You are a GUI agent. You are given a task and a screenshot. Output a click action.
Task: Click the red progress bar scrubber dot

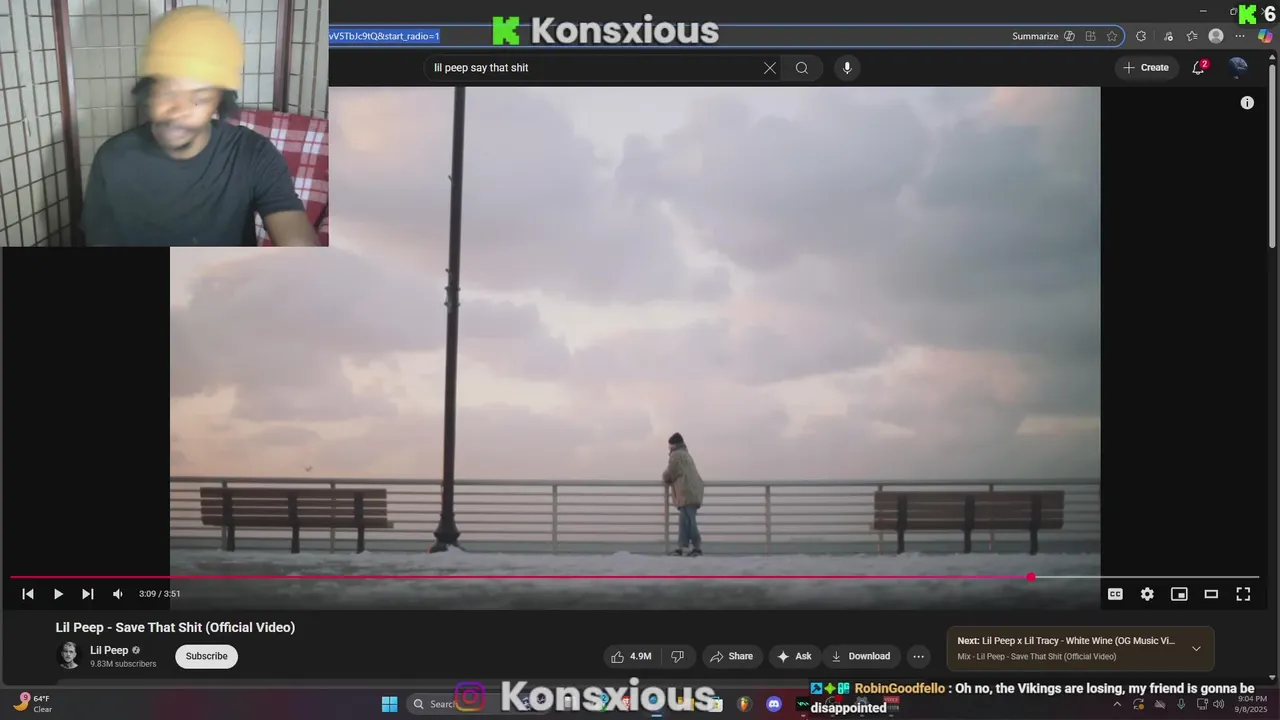coord(1031,577)
